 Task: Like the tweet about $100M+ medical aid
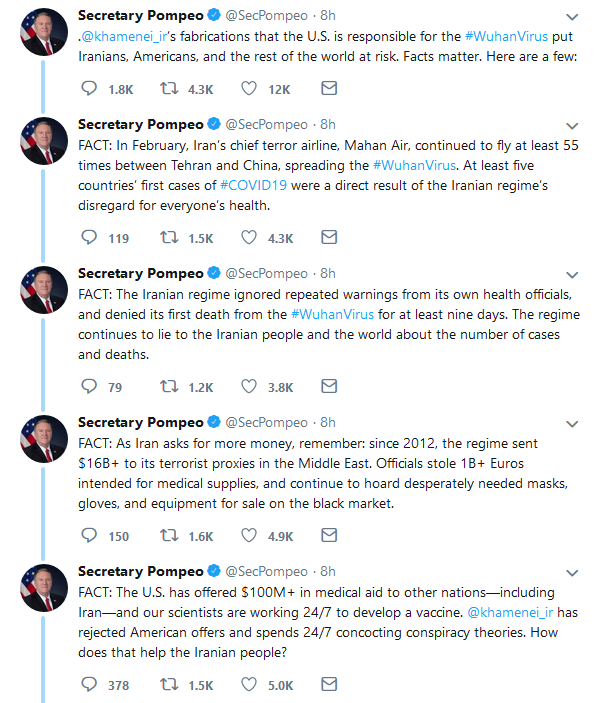click(250, 685)
